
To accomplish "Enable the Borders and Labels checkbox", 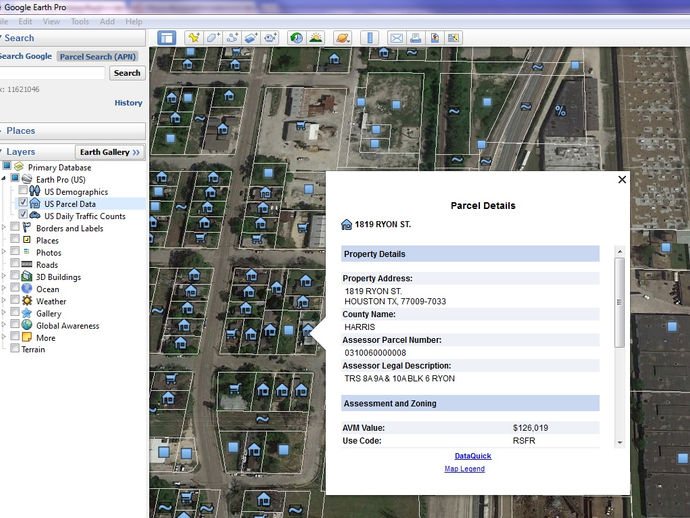I will tap(15, 227).
